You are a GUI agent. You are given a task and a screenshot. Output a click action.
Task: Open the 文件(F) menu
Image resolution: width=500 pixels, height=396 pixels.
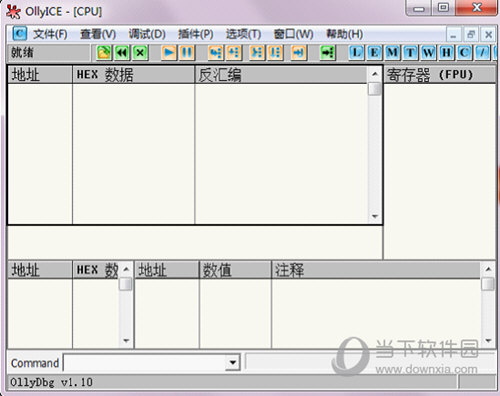[x=50, y=34]
